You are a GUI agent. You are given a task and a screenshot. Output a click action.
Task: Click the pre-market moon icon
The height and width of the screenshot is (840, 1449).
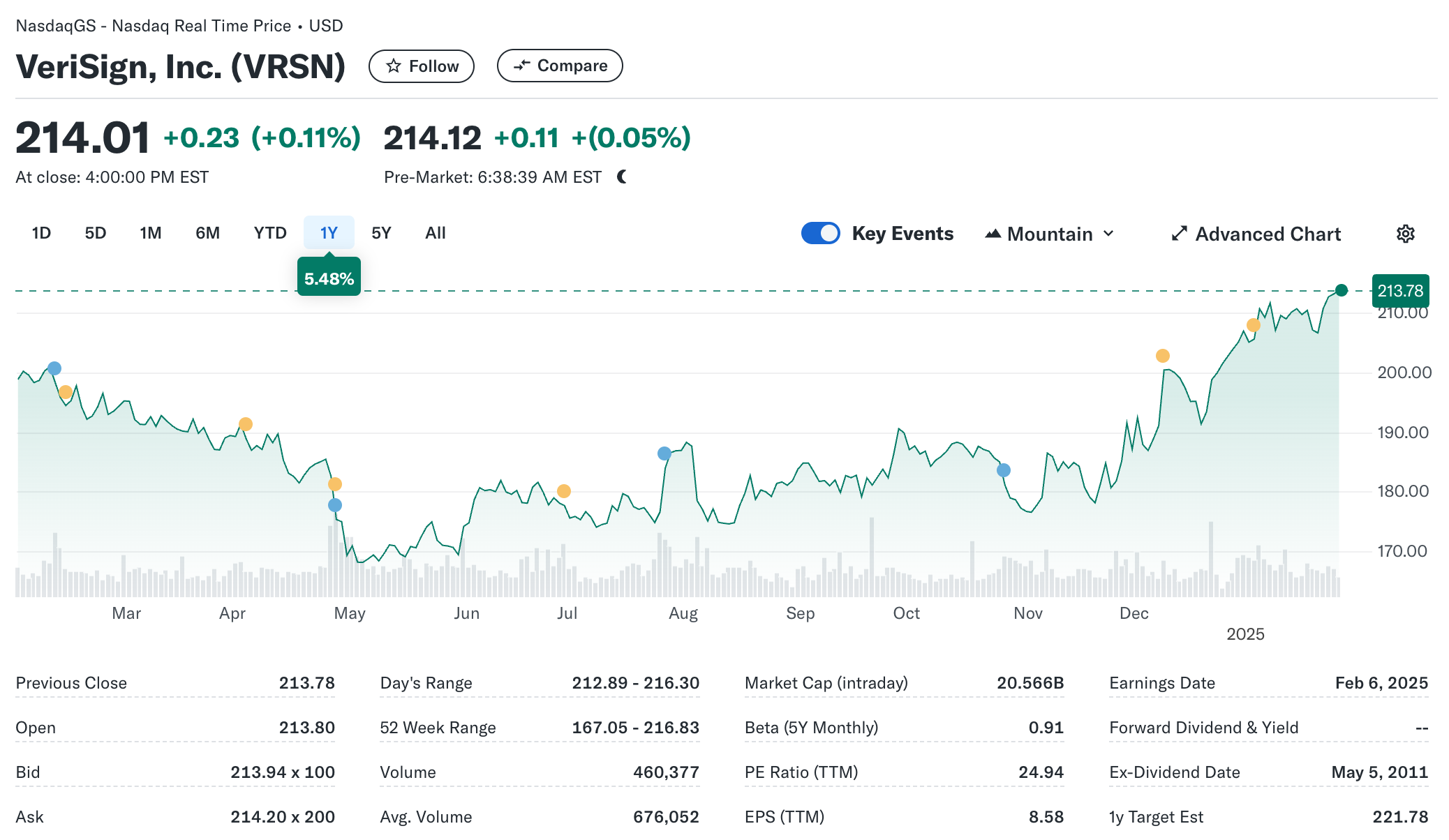pyautogui.click(x=622, y=177)
